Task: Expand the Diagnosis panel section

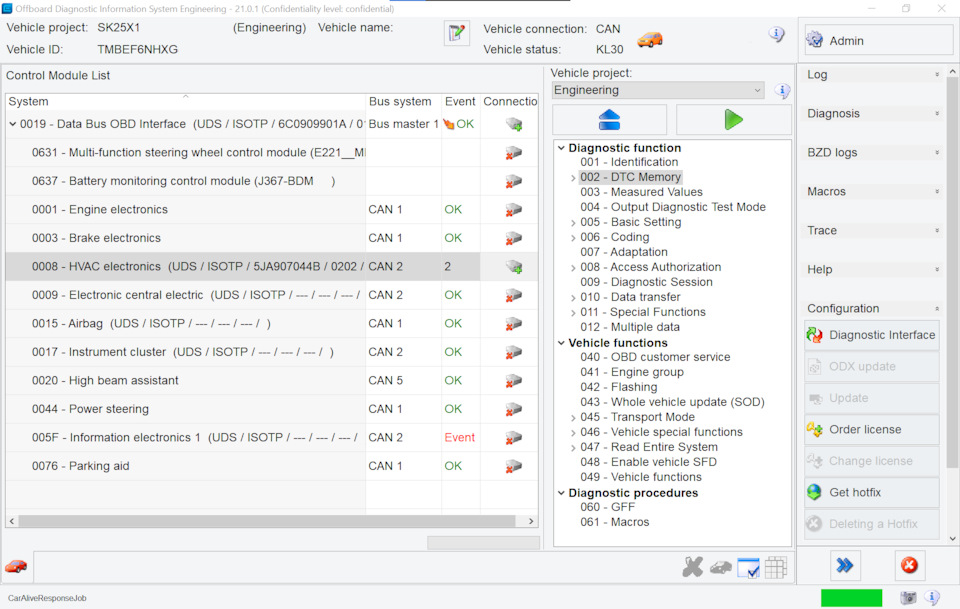Action: click(872, 114)
